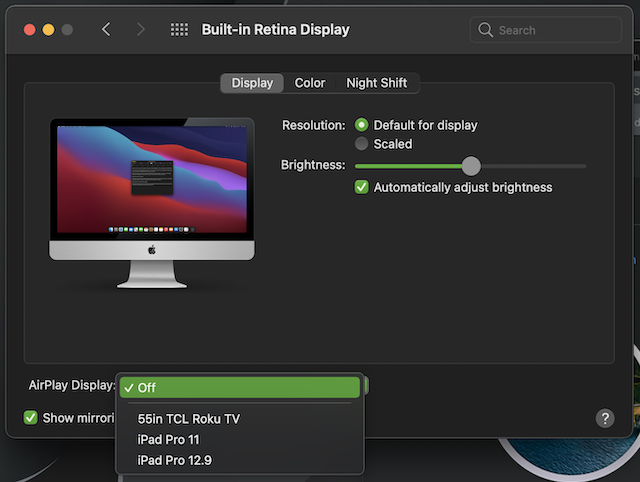Viewport: 640px width, 482px height.
Task: Toggle the Show mirroring options checkbox
Action: 31,418
